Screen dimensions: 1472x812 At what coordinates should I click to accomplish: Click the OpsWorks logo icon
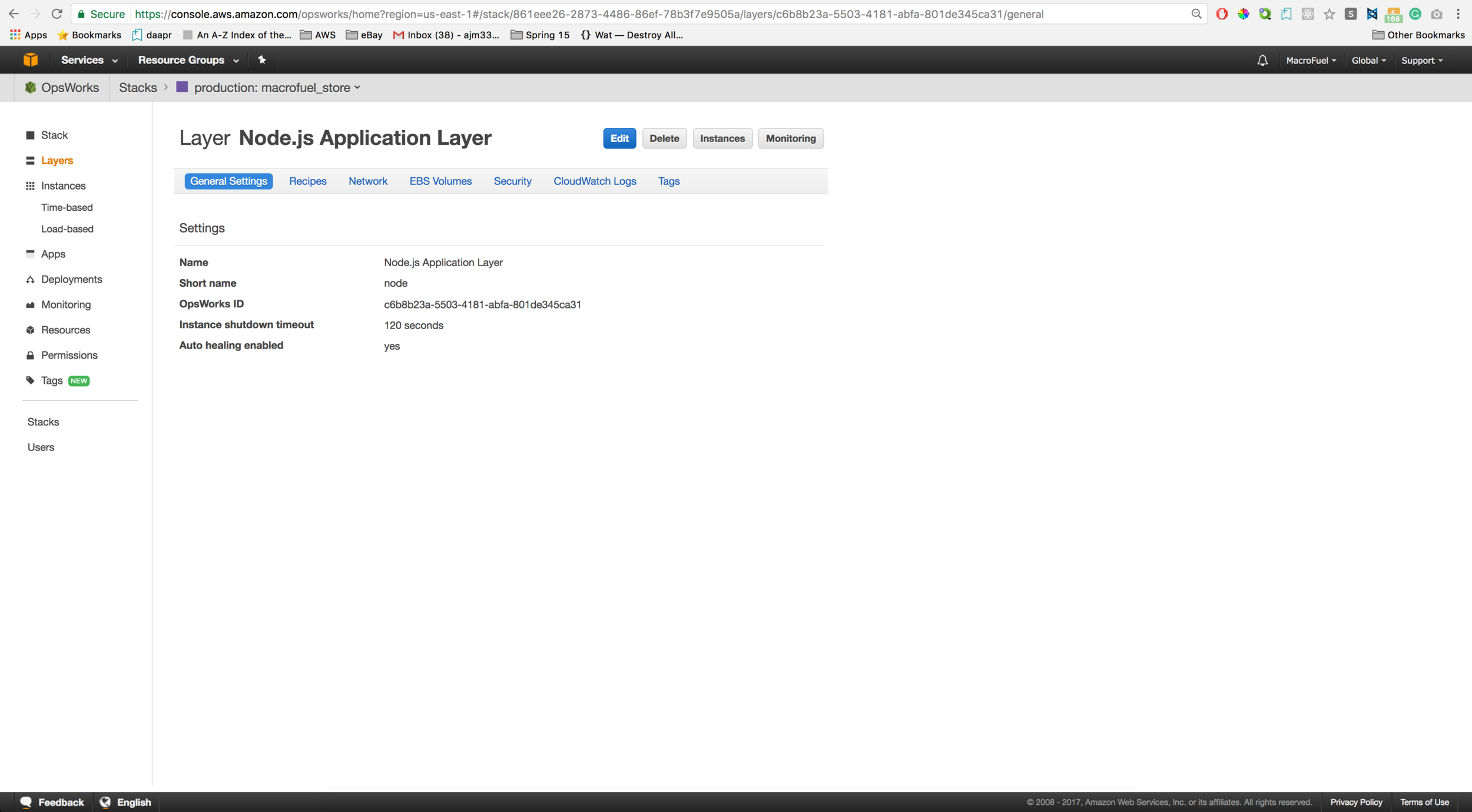tap(31, 88)
